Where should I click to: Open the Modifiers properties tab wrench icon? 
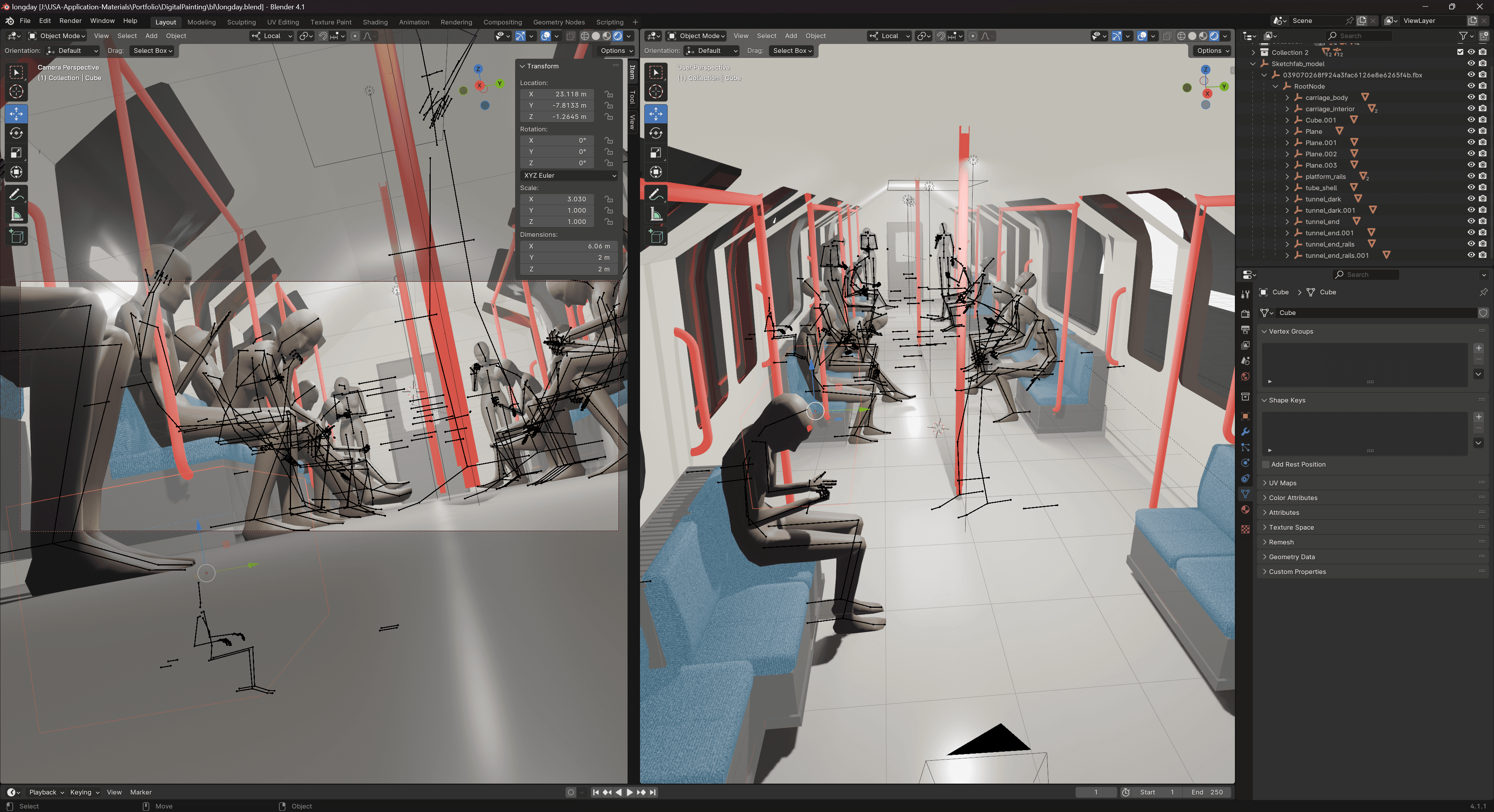pyautogui.click(x=1245, y=432)
